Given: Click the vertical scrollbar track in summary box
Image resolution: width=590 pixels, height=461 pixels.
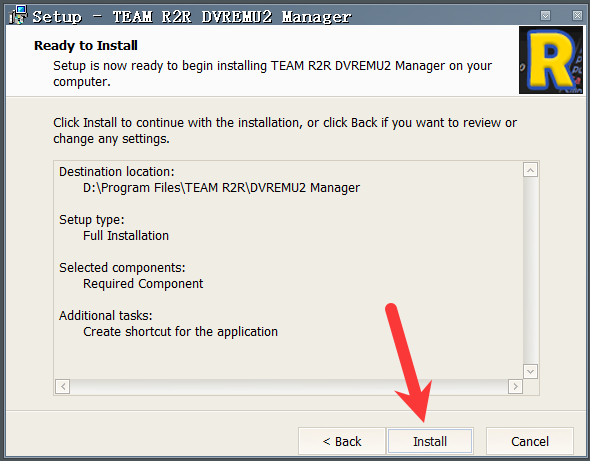Looking at the screenshot, I should click(530, 271).
